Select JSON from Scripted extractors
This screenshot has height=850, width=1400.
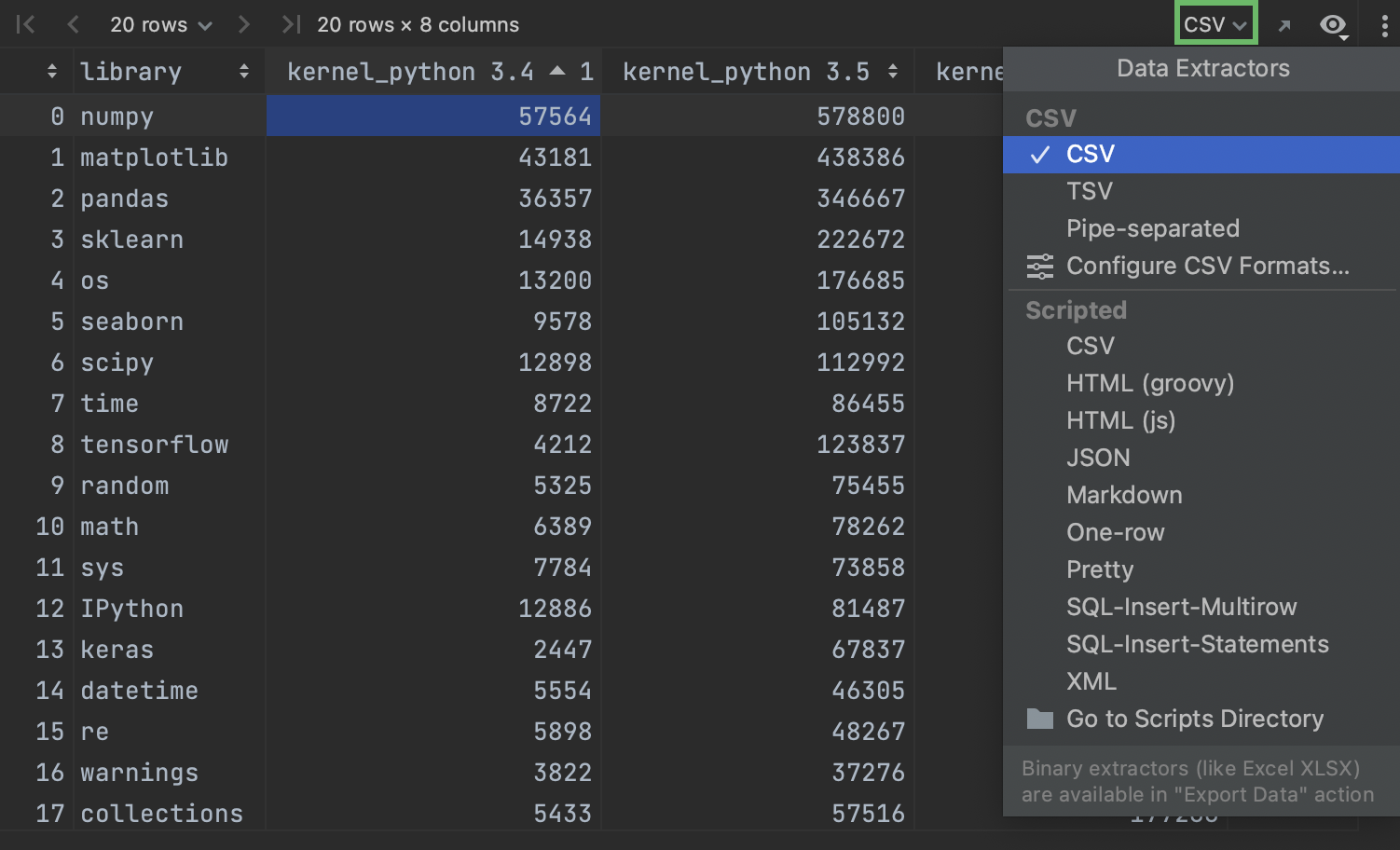1098,458
